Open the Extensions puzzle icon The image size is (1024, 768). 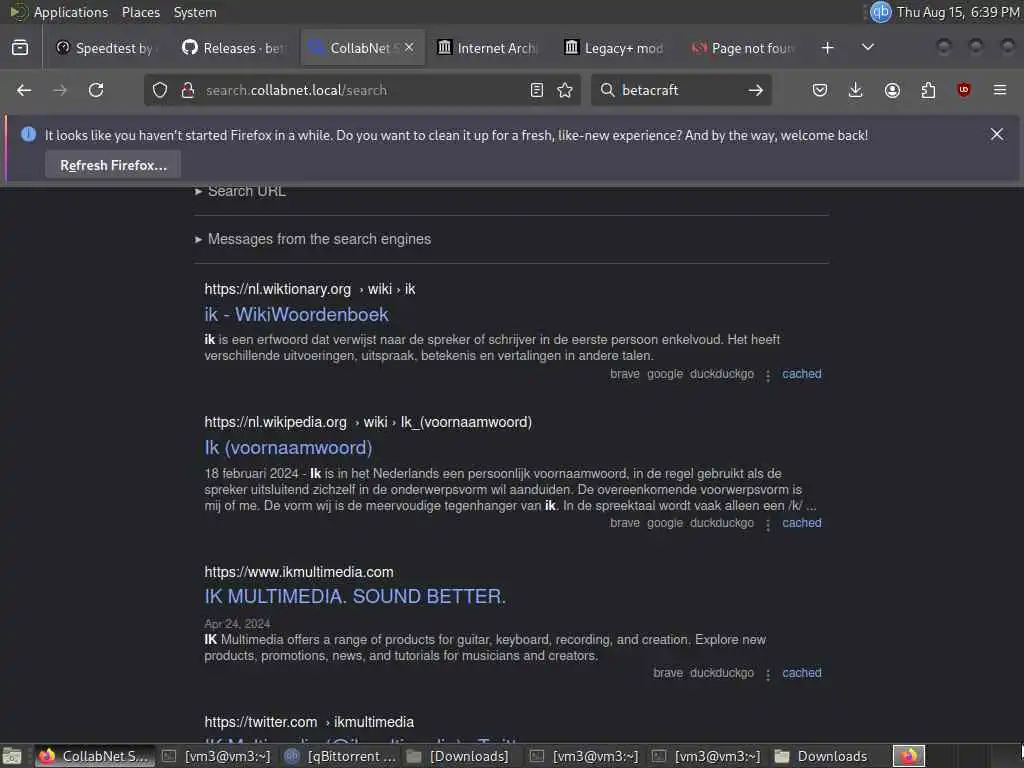click(928, 90)
